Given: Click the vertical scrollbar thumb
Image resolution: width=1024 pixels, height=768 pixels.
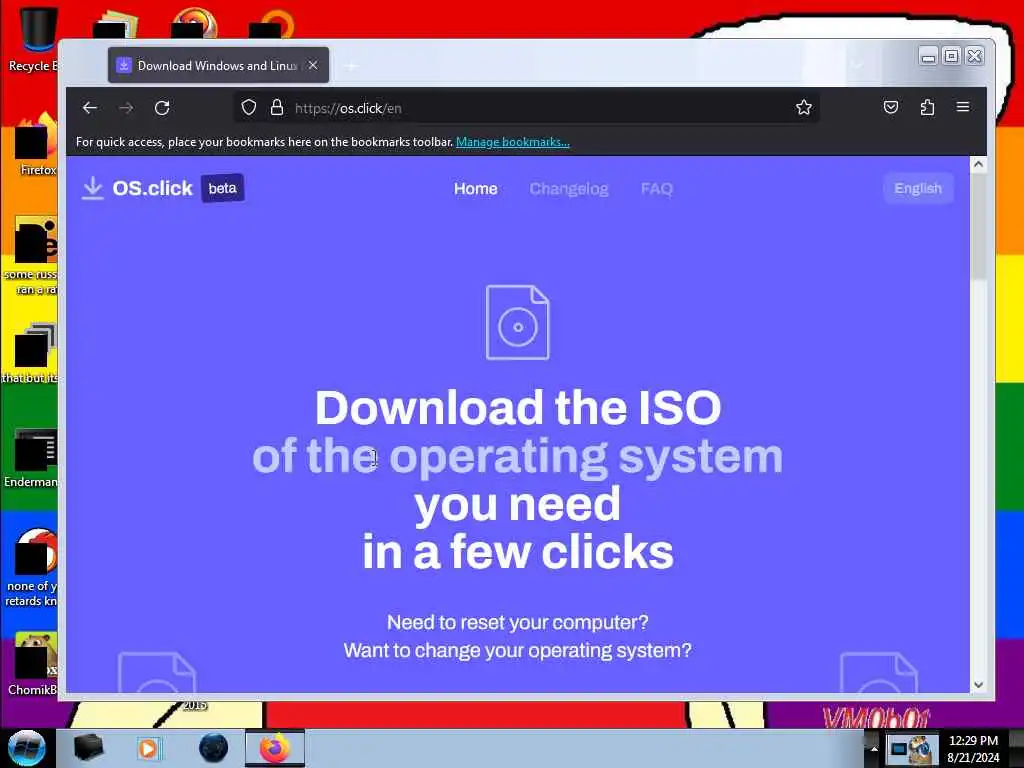Looking at the screenshot, I should 978,227.
